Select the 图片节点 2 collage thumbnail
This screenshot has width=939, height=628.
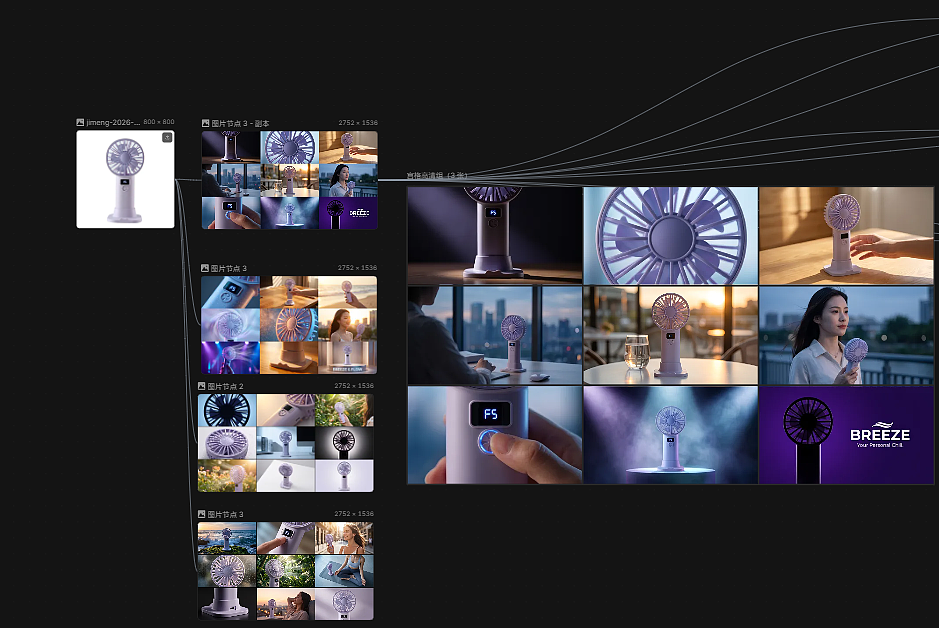286,443
